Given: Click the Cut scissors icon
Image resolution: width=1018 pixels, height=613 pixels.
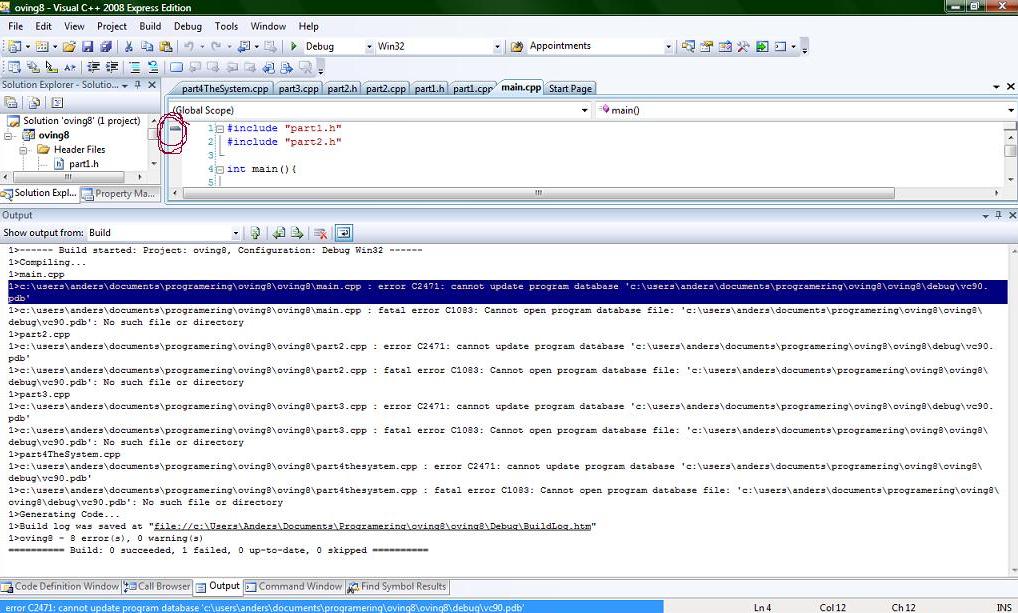Looking at the screenshot, I should pos(128,46).
